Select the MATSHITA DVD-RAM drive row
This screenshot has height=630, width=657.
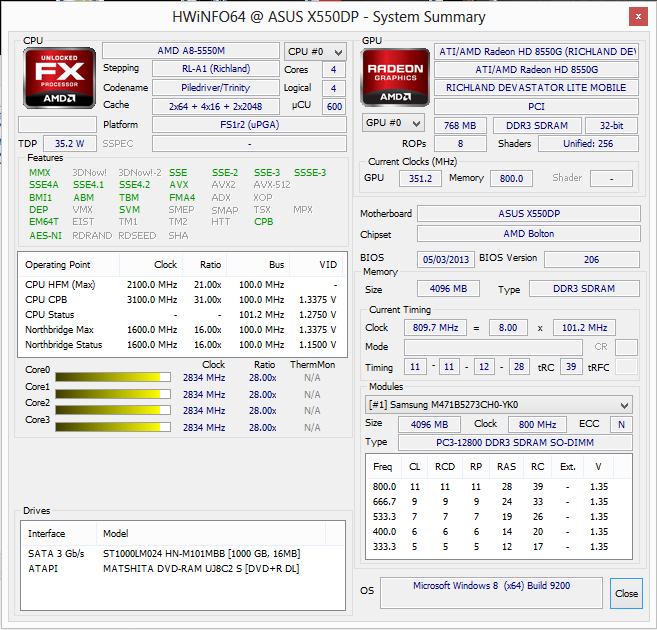(183, 569)
